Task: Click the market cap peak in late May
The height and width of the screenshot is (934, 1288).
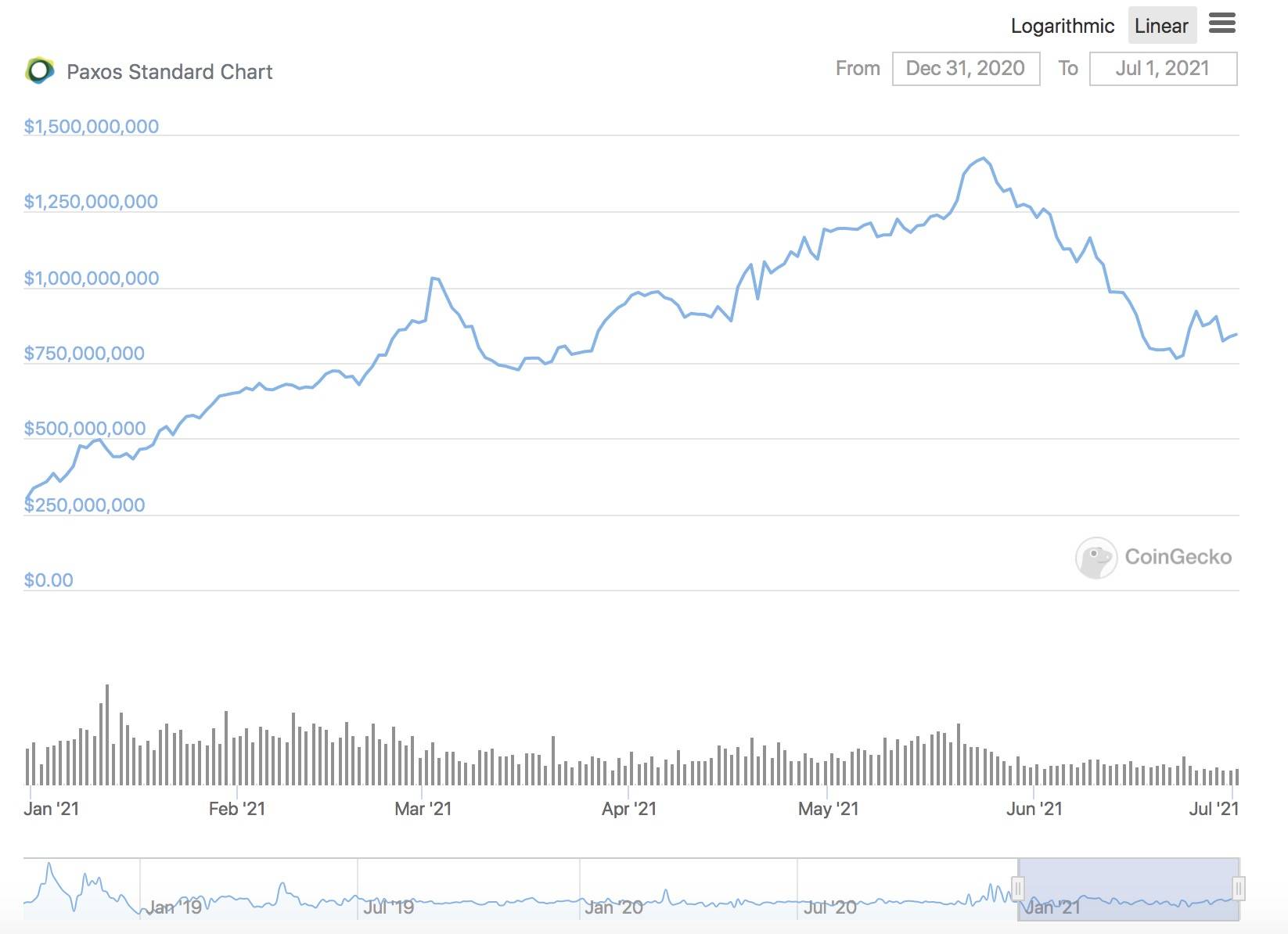Action: click(x=984, y=159)
